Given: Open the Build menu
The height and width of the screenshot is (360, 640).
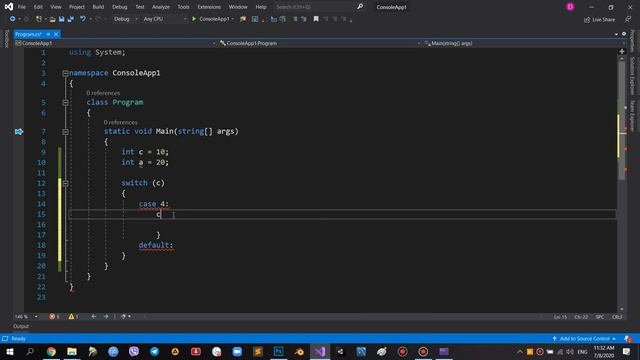Looking at the screenshot, I should pos(98,7).
